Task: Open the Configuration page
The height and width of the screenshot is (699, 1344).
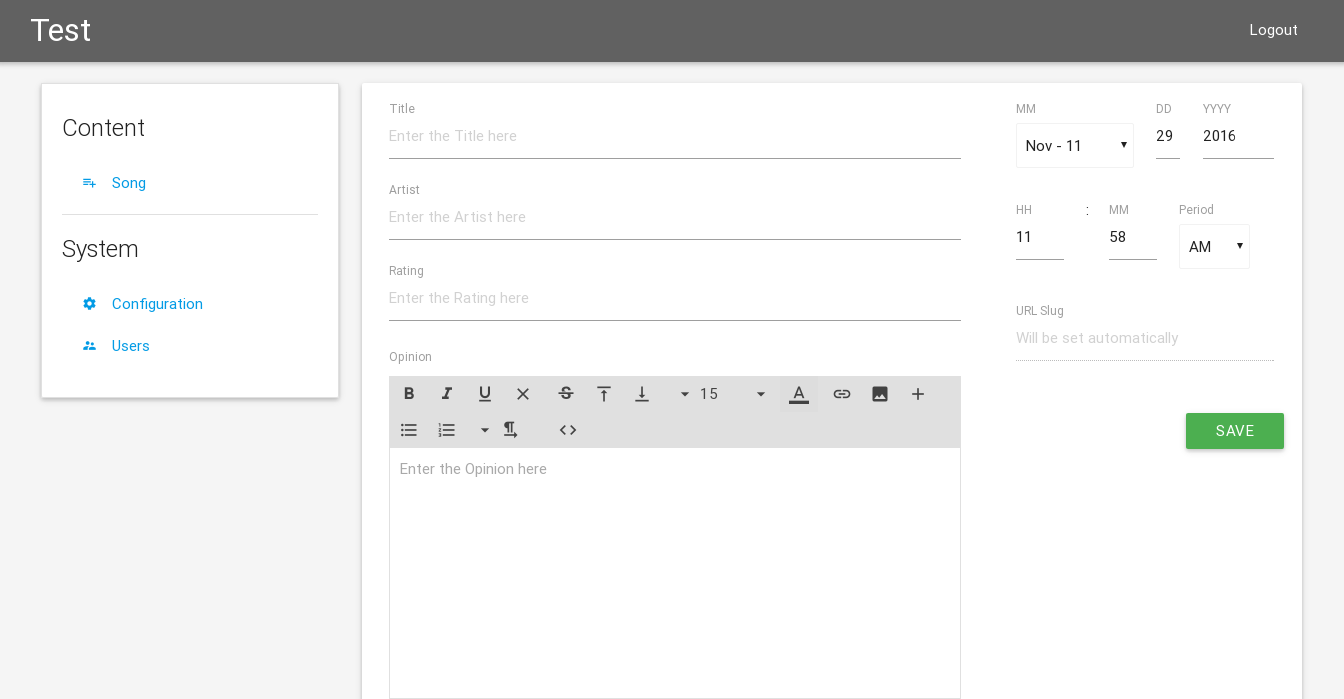Action: 157,304
